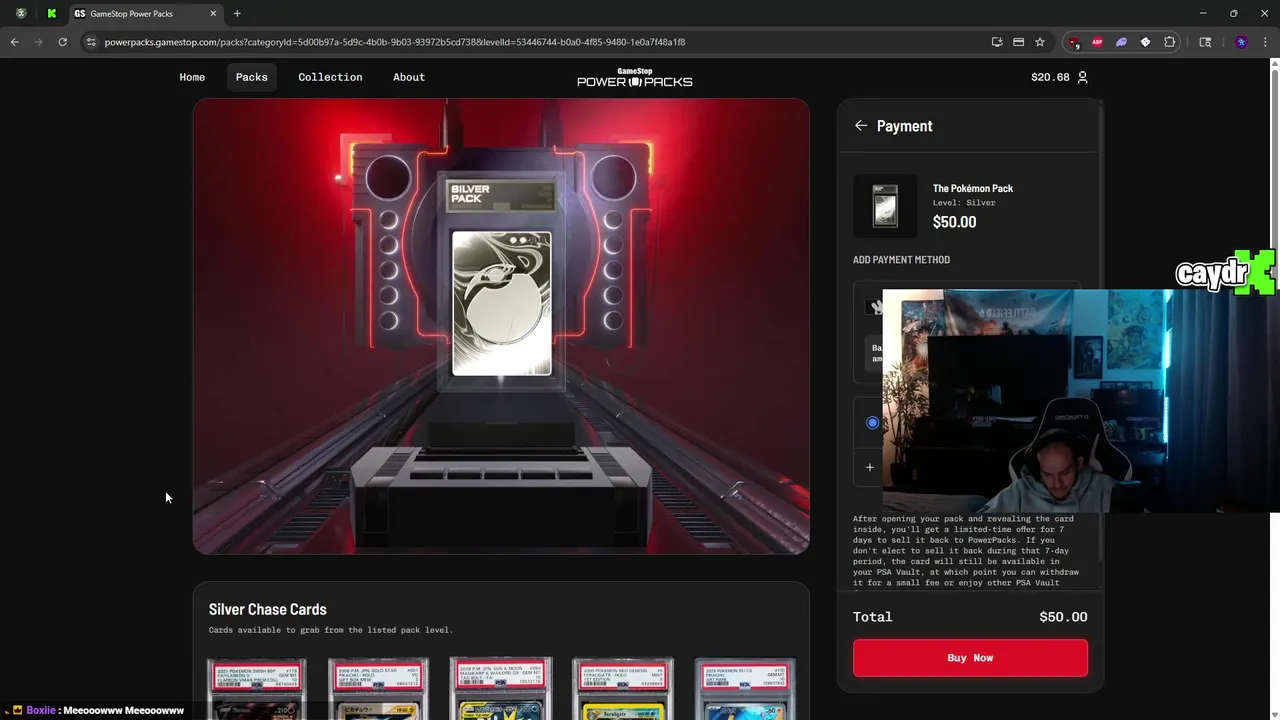The image size is (1280, 720).
Task: Open the About page
Action: [409, 77]
